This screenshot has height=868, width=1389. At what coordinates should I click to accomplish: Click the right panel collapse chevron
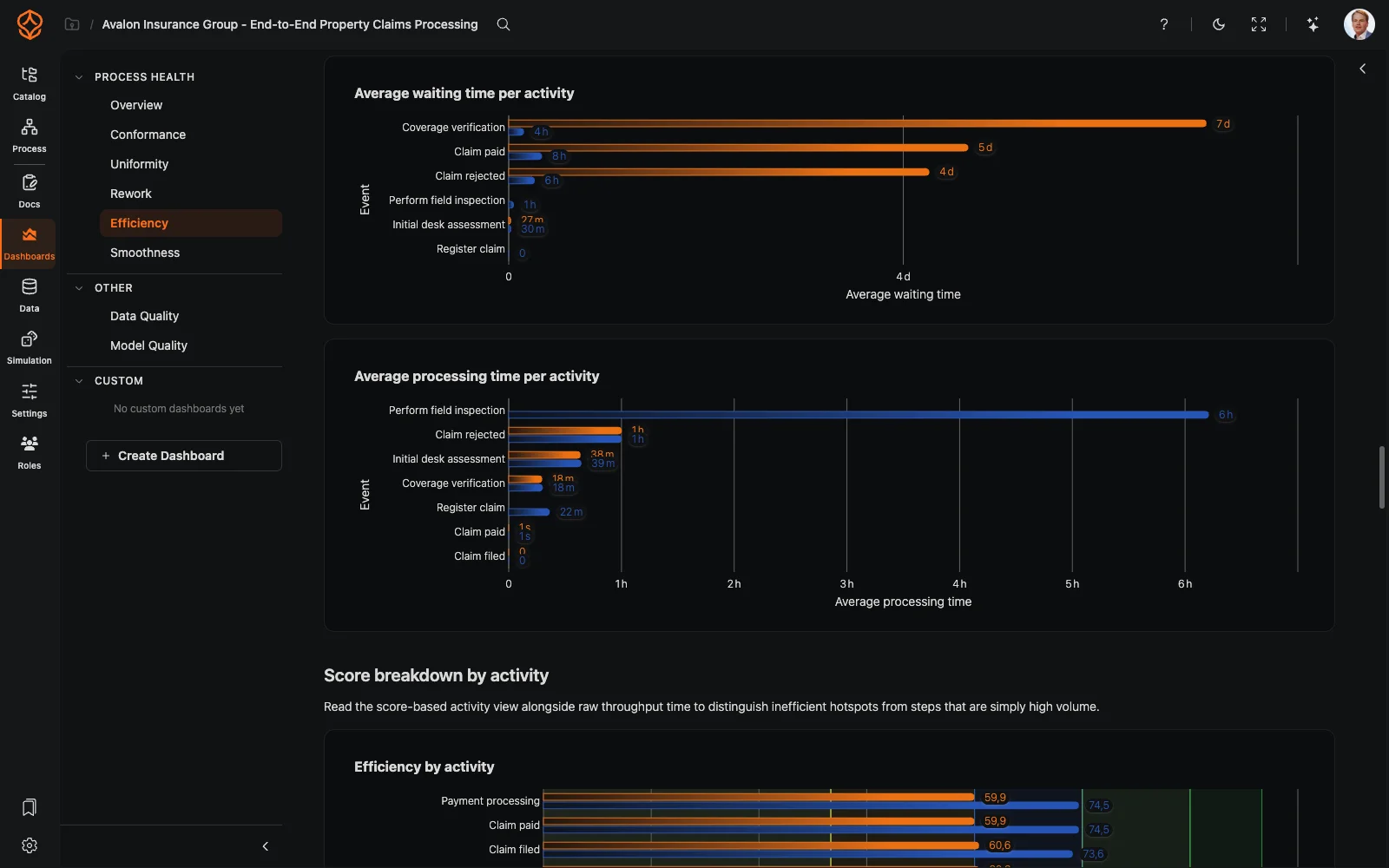coord(1363,69)
